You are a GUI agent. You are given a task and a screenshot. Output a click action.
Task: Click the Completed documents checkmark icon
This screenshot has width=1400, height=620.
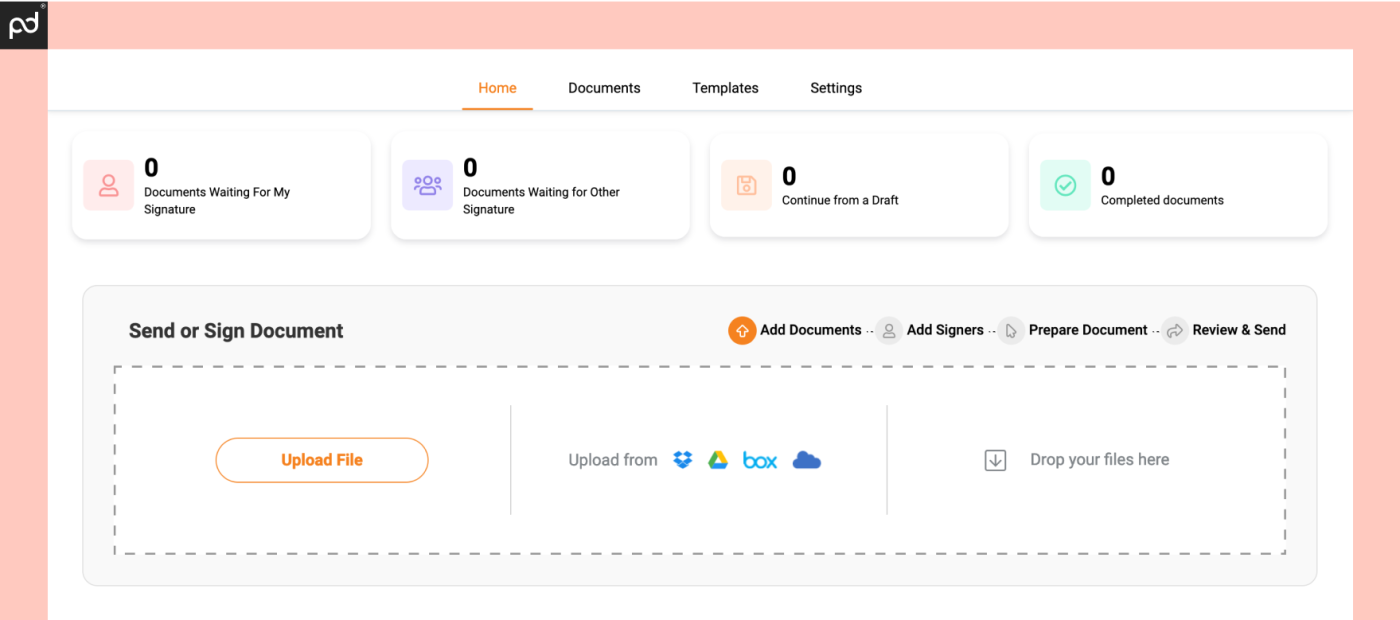(x=1065, y=185)
